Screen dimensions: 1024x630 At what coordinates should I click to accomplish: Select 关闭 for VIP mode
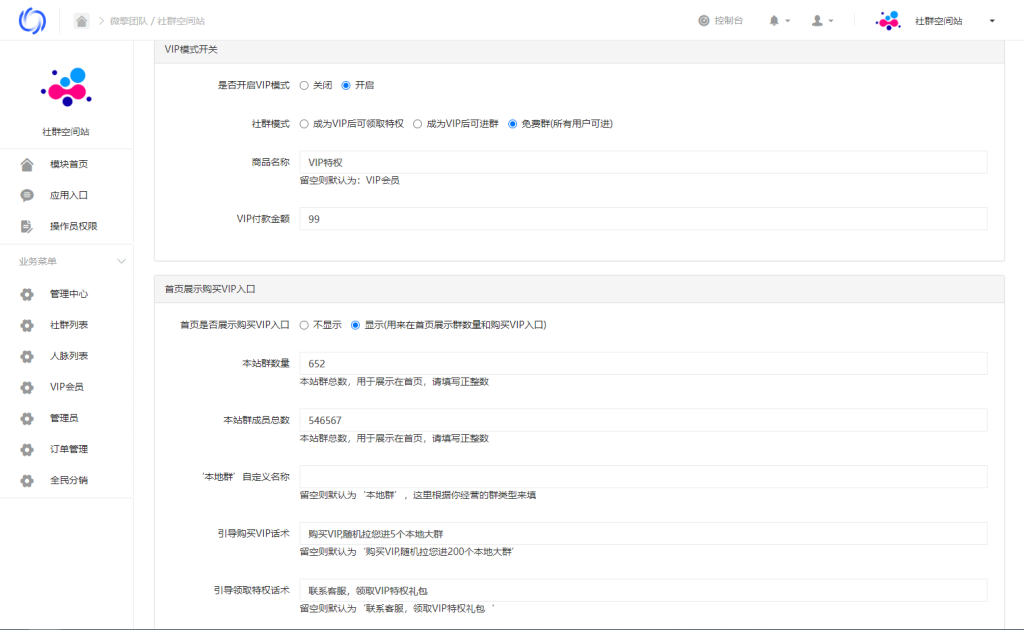coord(304,86)
